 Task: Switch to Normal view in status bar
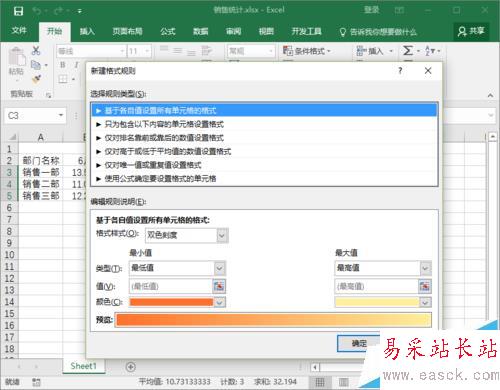click(320, 382)
